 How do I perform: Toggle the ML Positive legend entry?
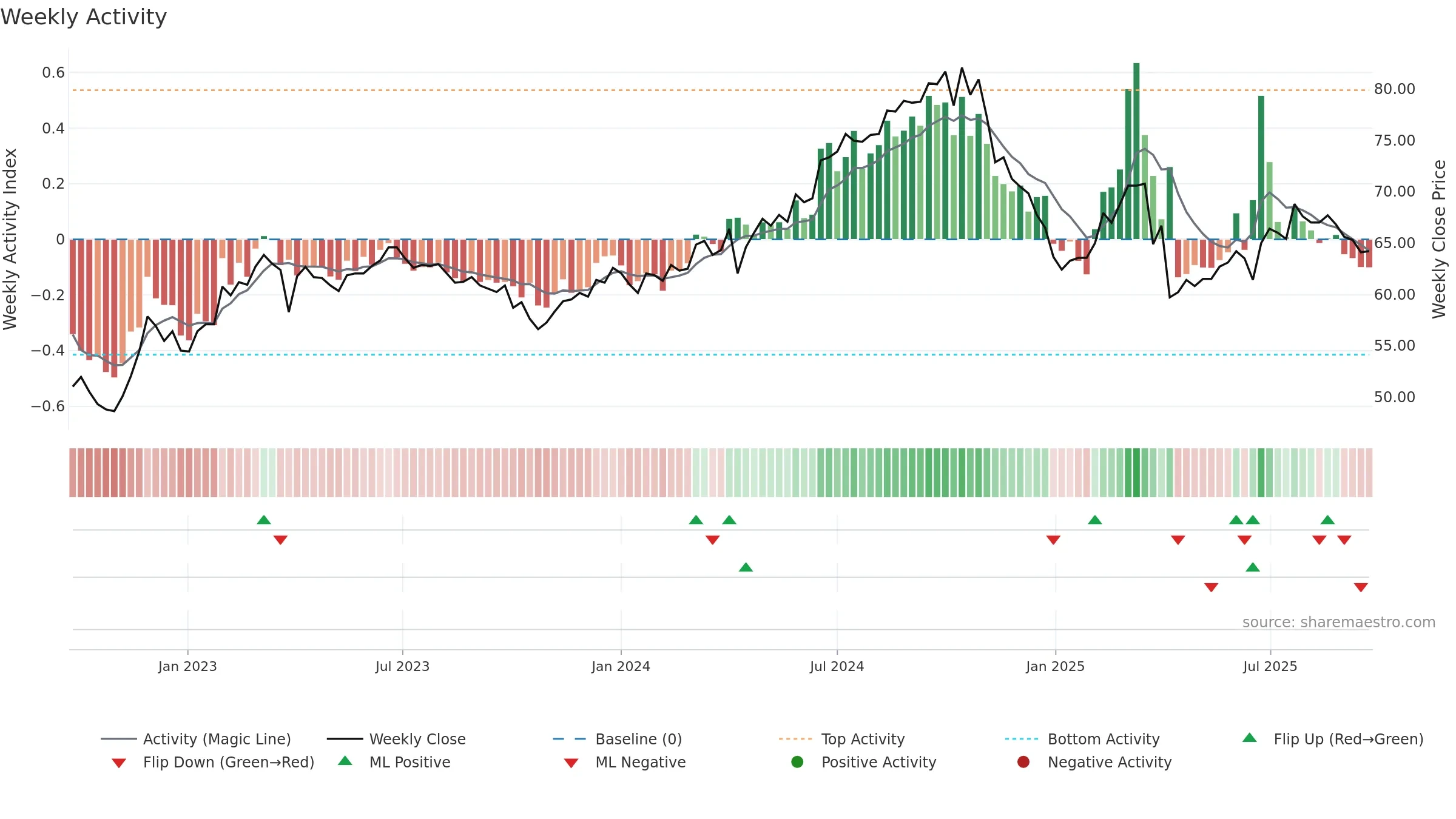click(x=394, y=762)
